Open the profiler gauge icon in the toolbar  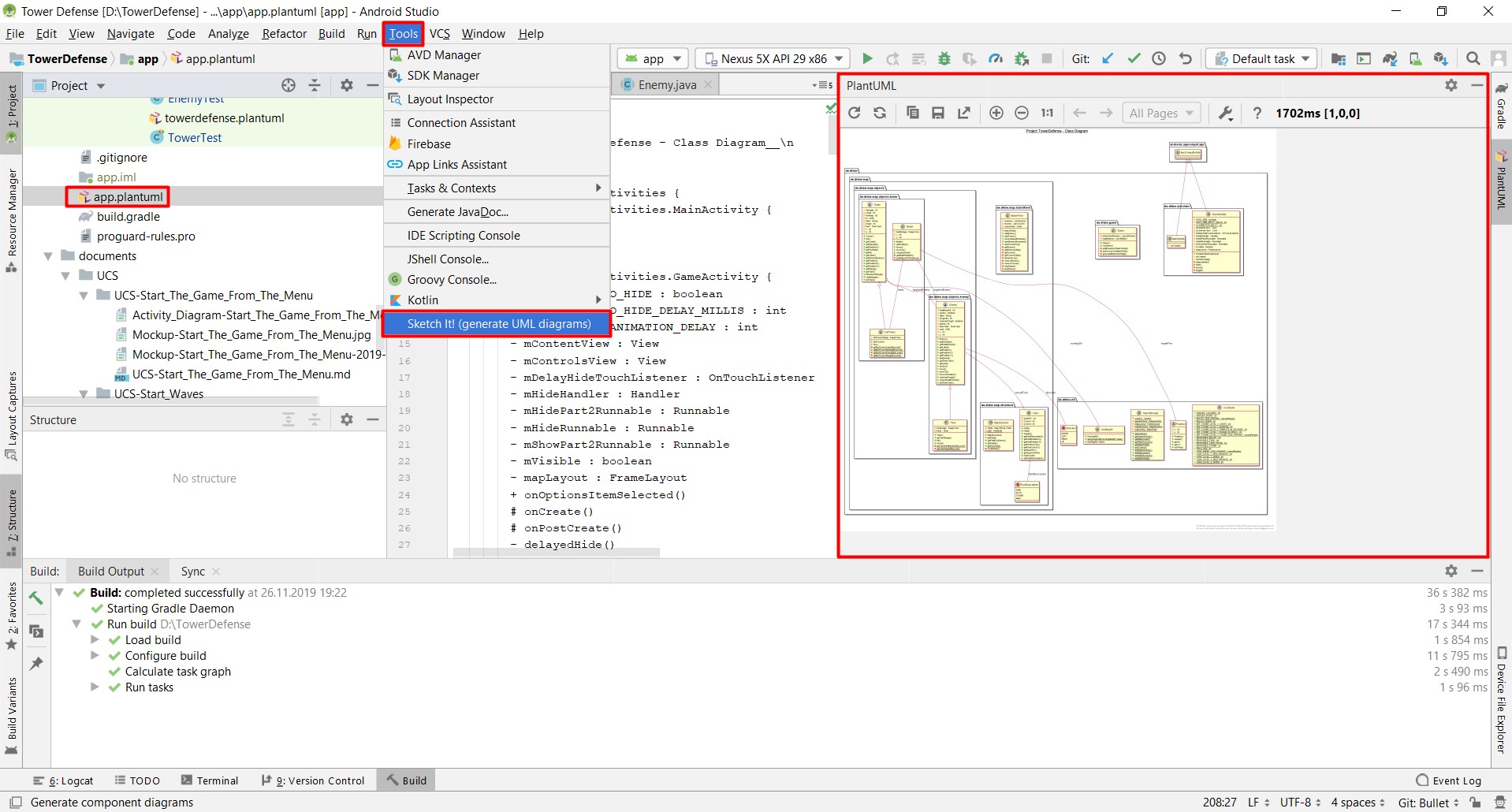(996, 58)
